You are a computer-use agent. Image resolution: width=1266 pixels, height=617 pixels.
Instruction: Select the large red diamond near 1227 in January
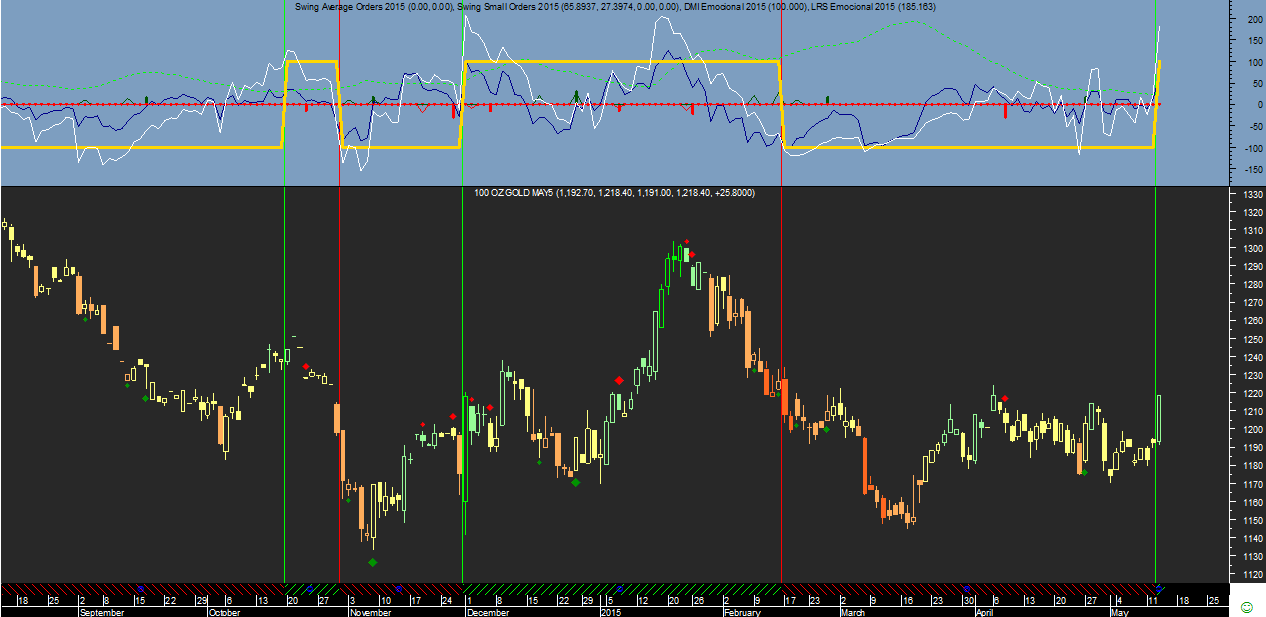(620, 380)
